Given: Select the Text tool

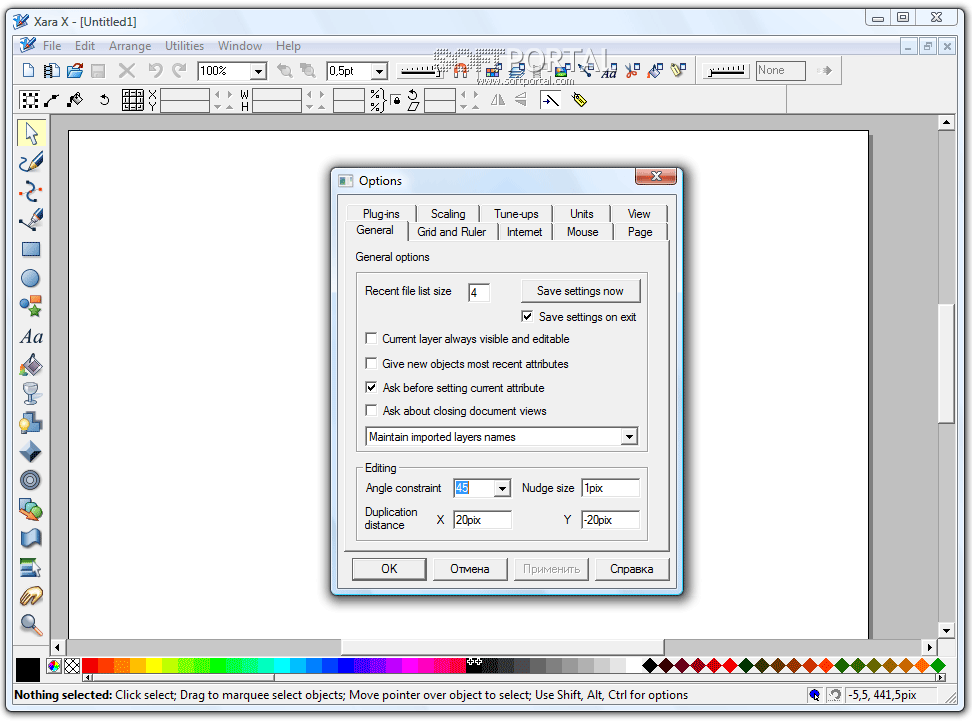Looking at the screenshot, I should pos(30,336).
